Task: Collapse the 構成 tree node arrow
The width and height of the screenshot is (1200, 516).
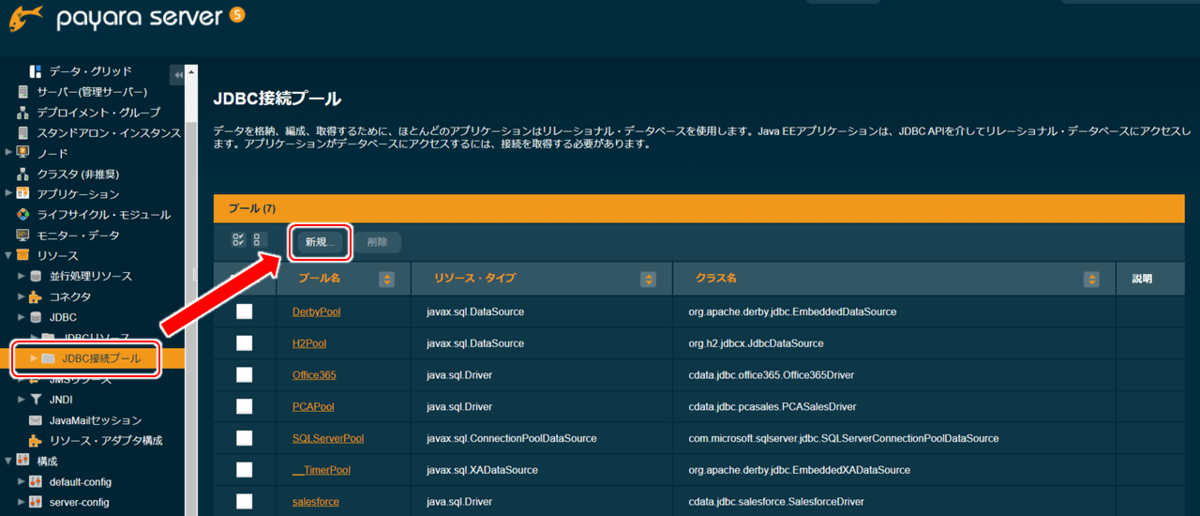Action: (x=9, y=461)
